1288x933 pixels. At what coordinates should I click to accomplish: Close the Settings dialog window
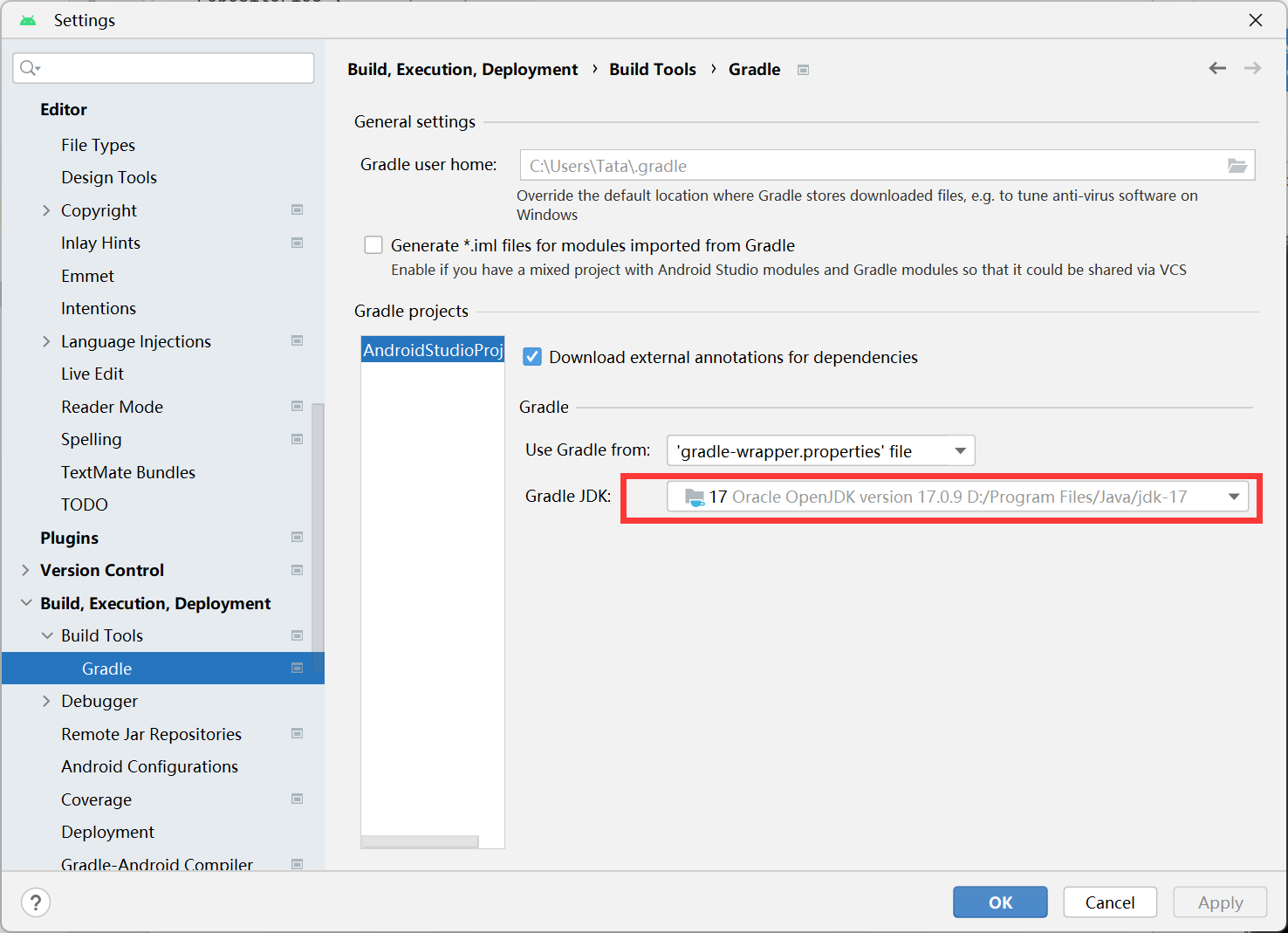coord(1256,19)
